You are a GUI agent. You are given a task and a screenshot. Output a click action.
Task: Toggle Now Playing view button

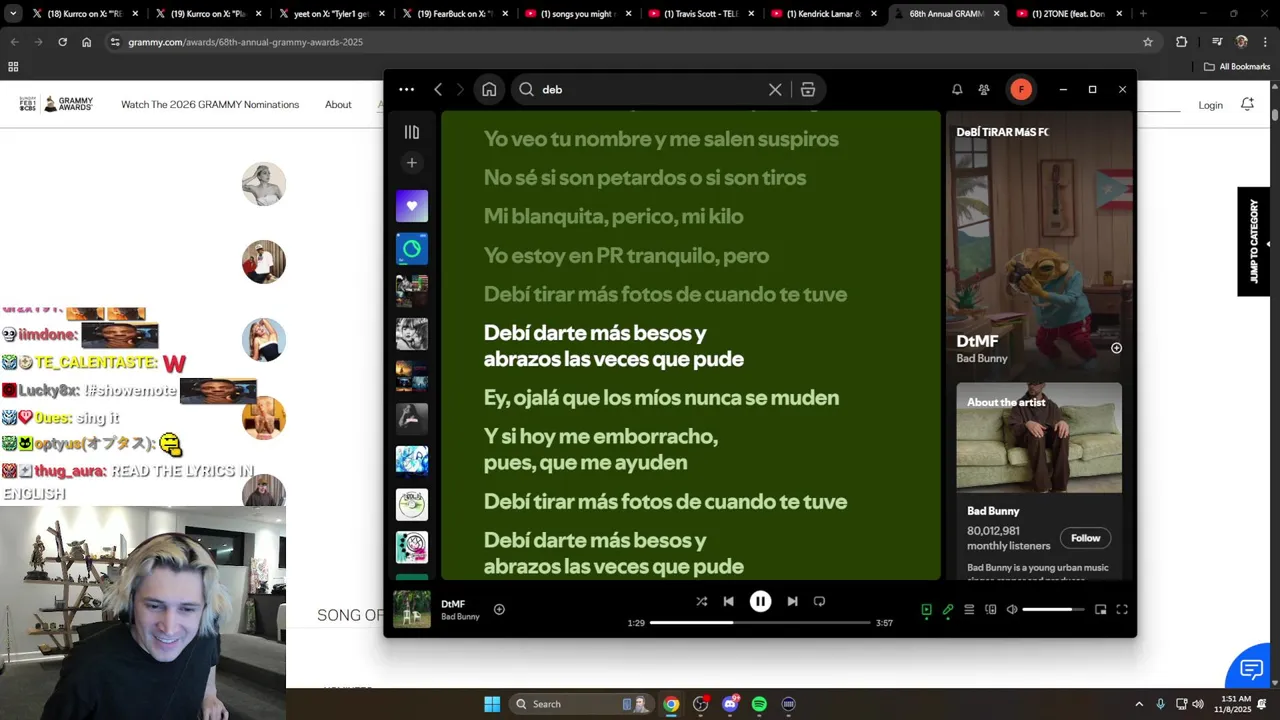[x=926, y=609]
